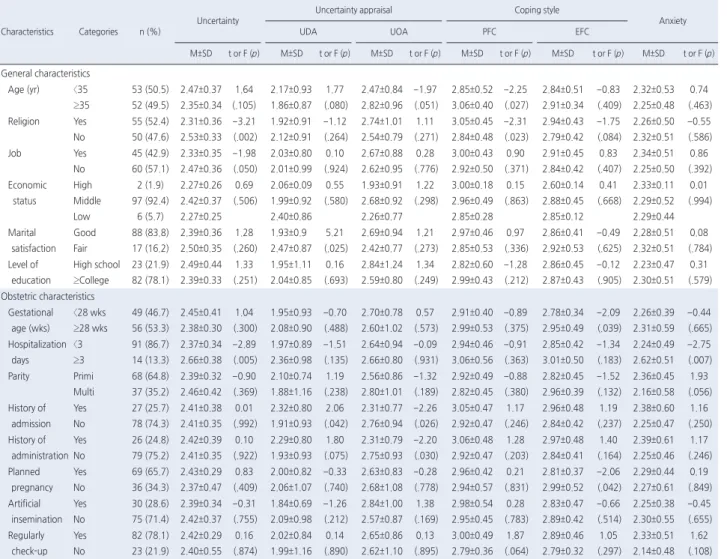Select the "(.007)" p value
Image resolution: width=727 pixels, height=559 pixels.
coord(699,360)
